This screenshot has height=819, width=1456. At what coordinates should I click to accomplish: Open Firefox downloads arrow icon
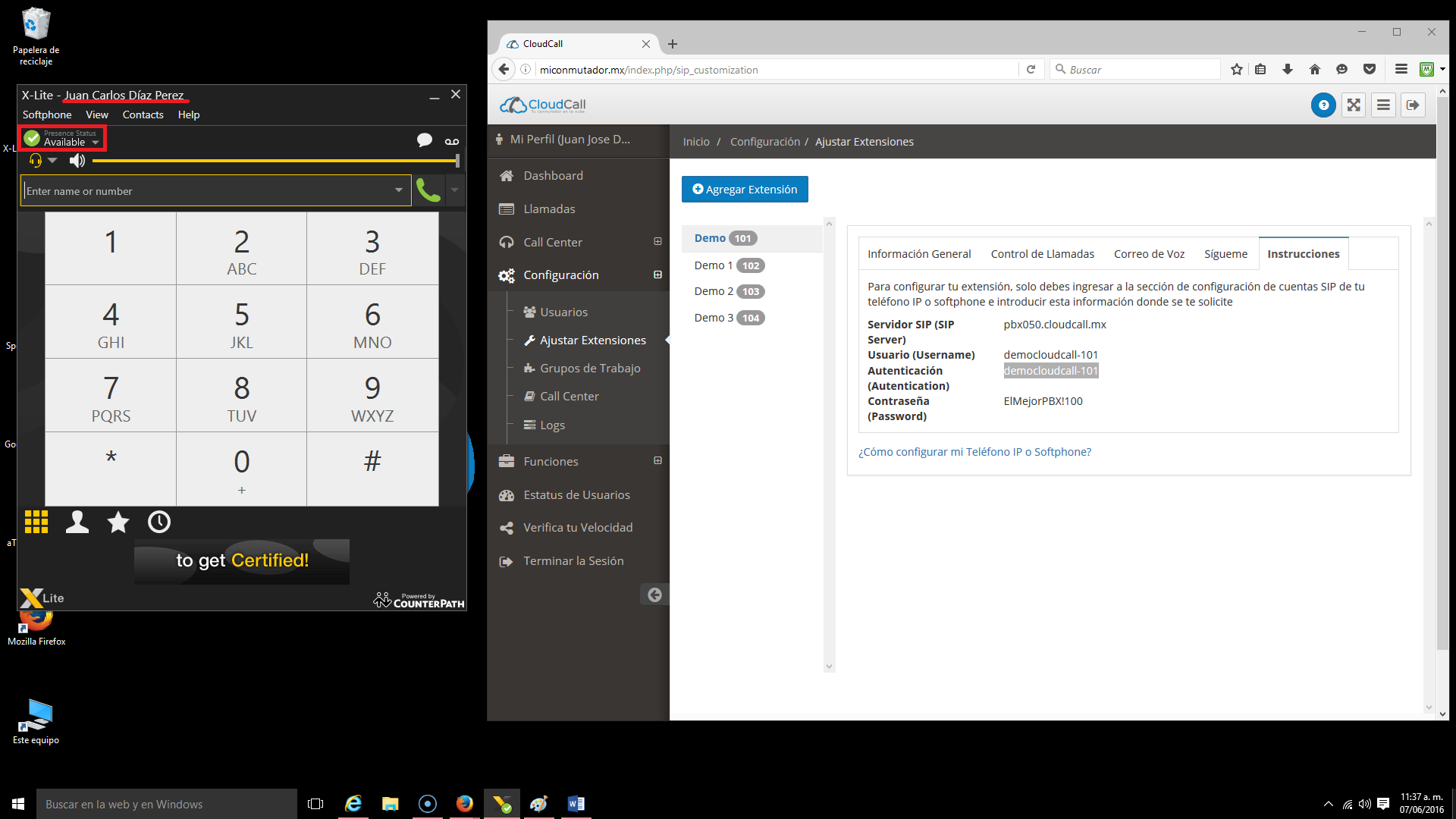tap(1287, 69)
